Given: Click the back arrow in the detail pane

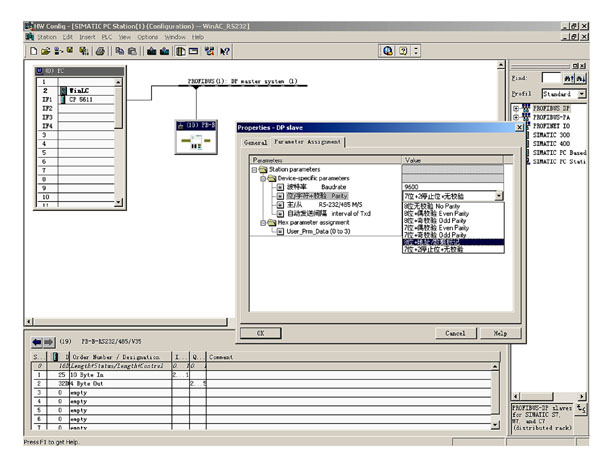Looking at the screenshot, I should [x=37, y=342].
